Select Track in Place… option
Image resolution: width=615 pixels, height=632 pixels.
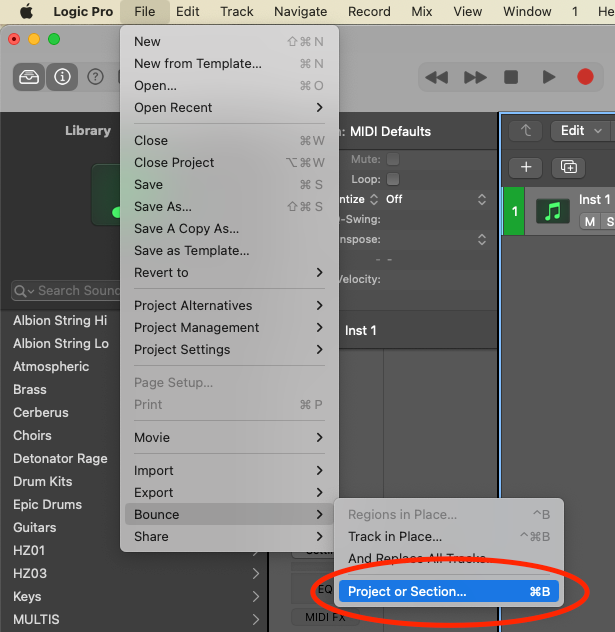click(x=449, y=536)
